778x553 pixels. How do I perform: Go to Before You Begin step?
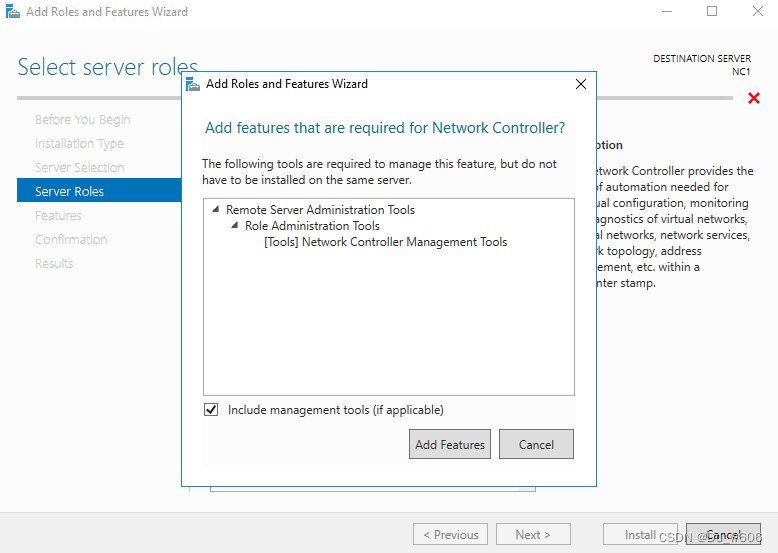[82, 120]
